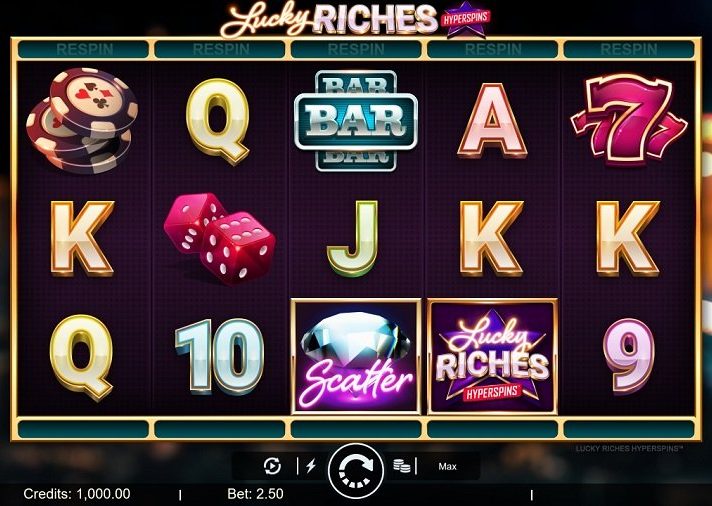This screenshot has height=506, width=712.
Task: Click the RESPIN button above reel five
Action: [x=629, y=49]
